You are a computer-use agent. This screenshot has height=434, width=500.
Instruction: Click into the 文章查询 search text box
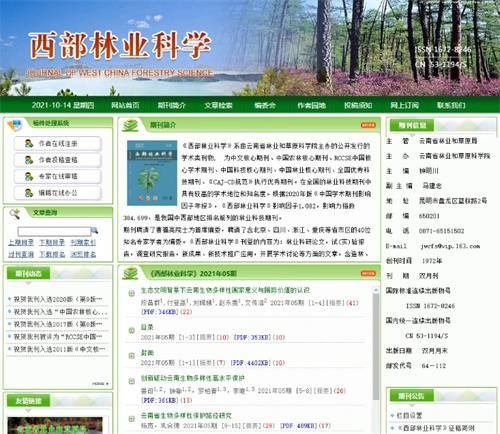point(54,231)
